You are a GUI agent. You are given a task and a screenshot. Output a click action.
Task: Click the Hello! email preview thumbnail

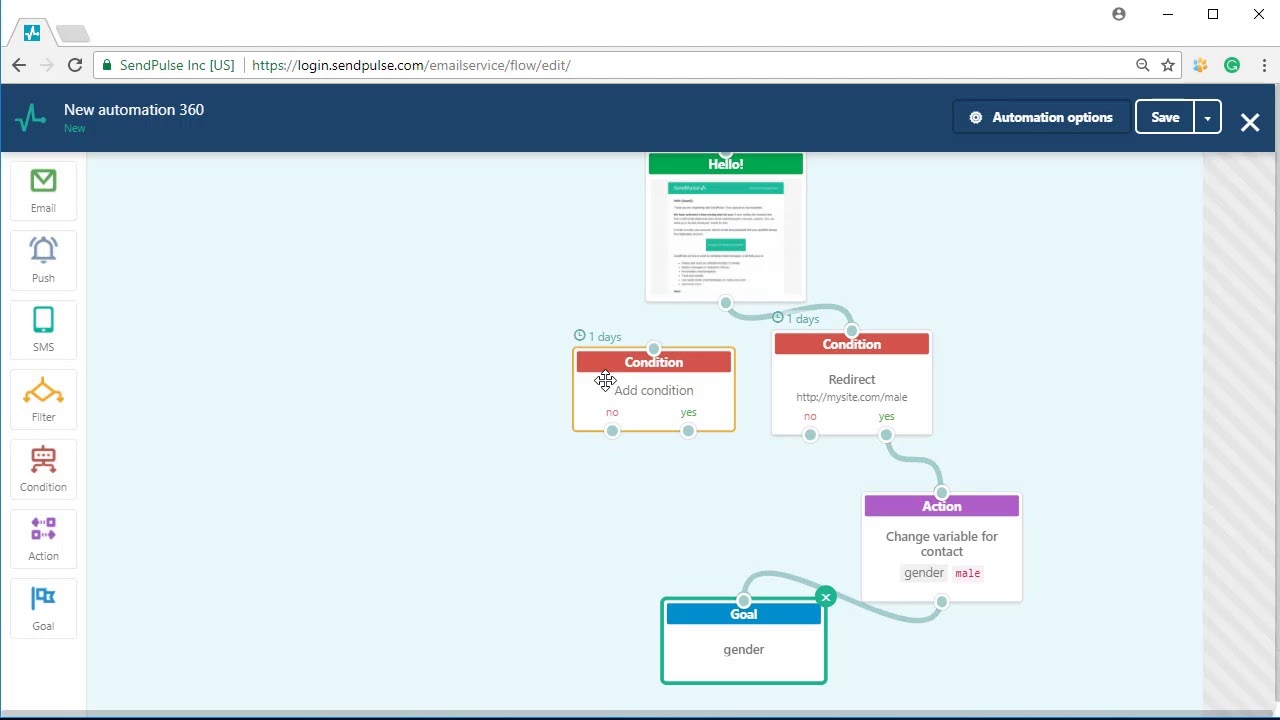coord(725,236)
